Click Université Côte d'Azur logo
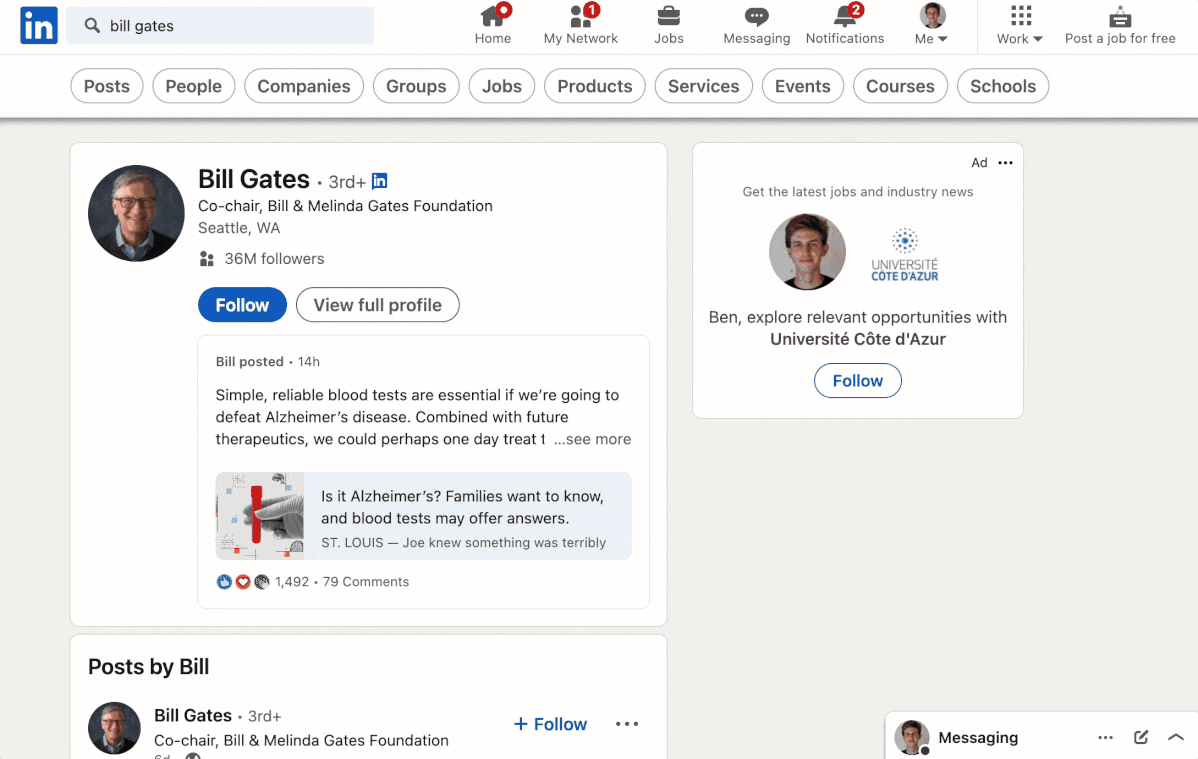 point(905,255)
